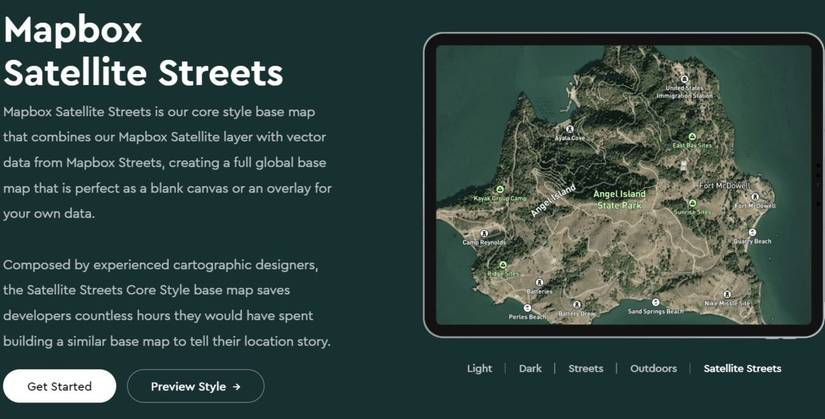Switch to the Outdoors style tab
This screenshot has height=419, width=825.
(653, 368)
